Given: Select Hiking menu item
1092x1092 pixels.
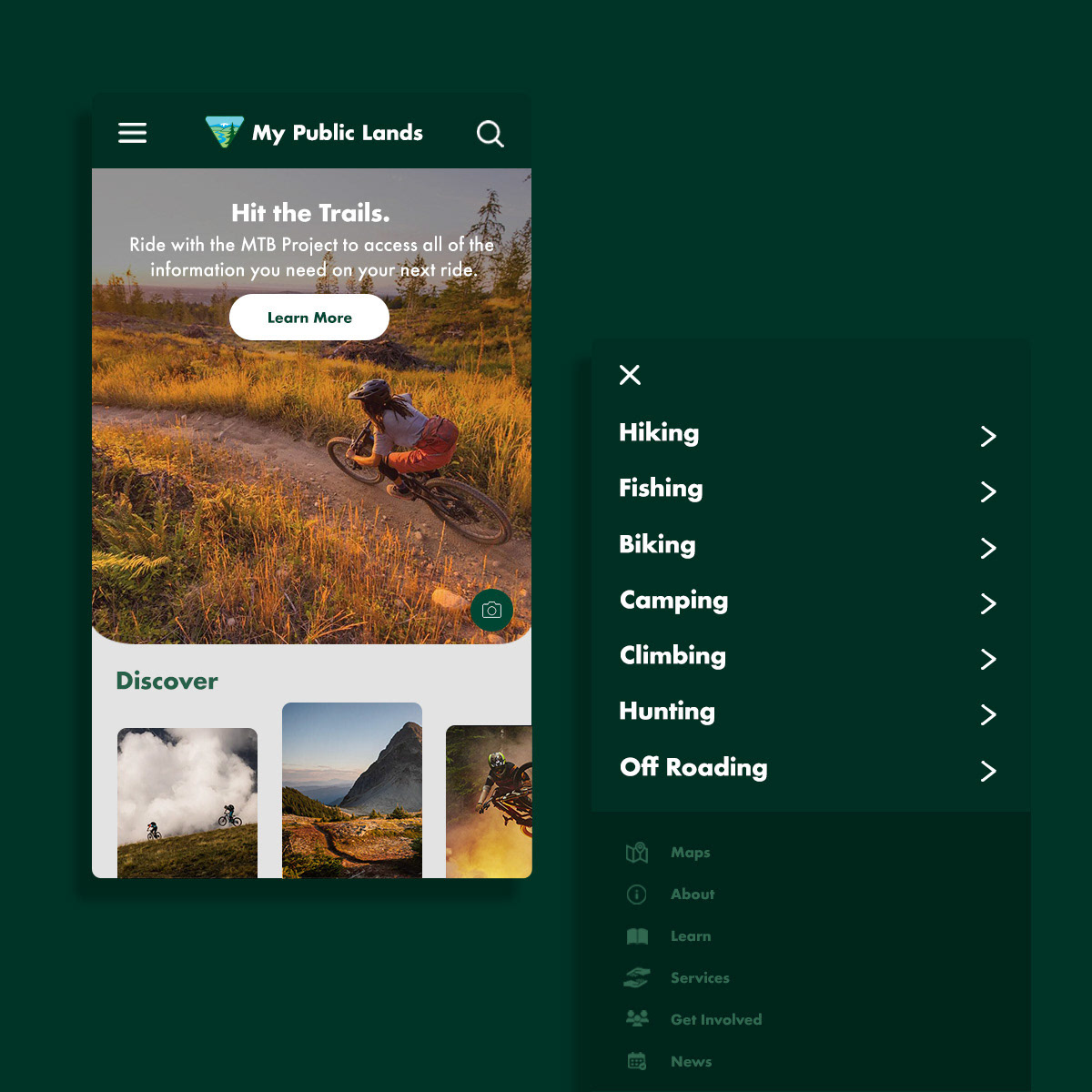Looking at the screenshot, I should (x=659, y=433).
